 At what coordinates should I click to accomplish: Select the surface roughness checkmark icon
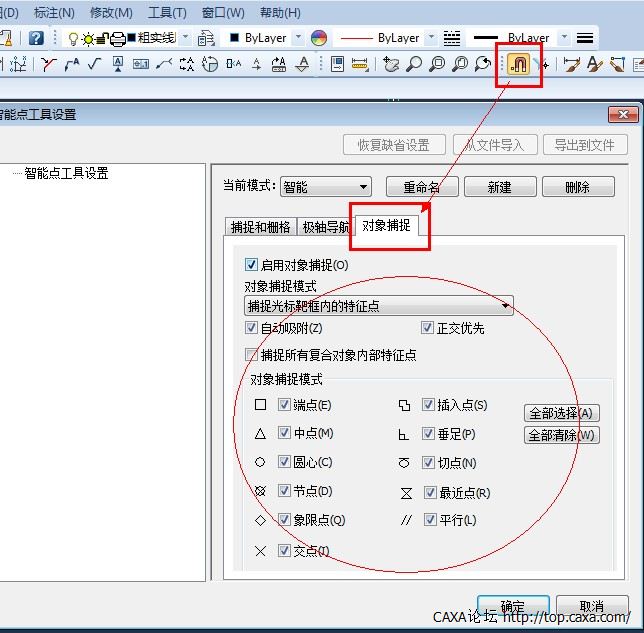[95, 64]
